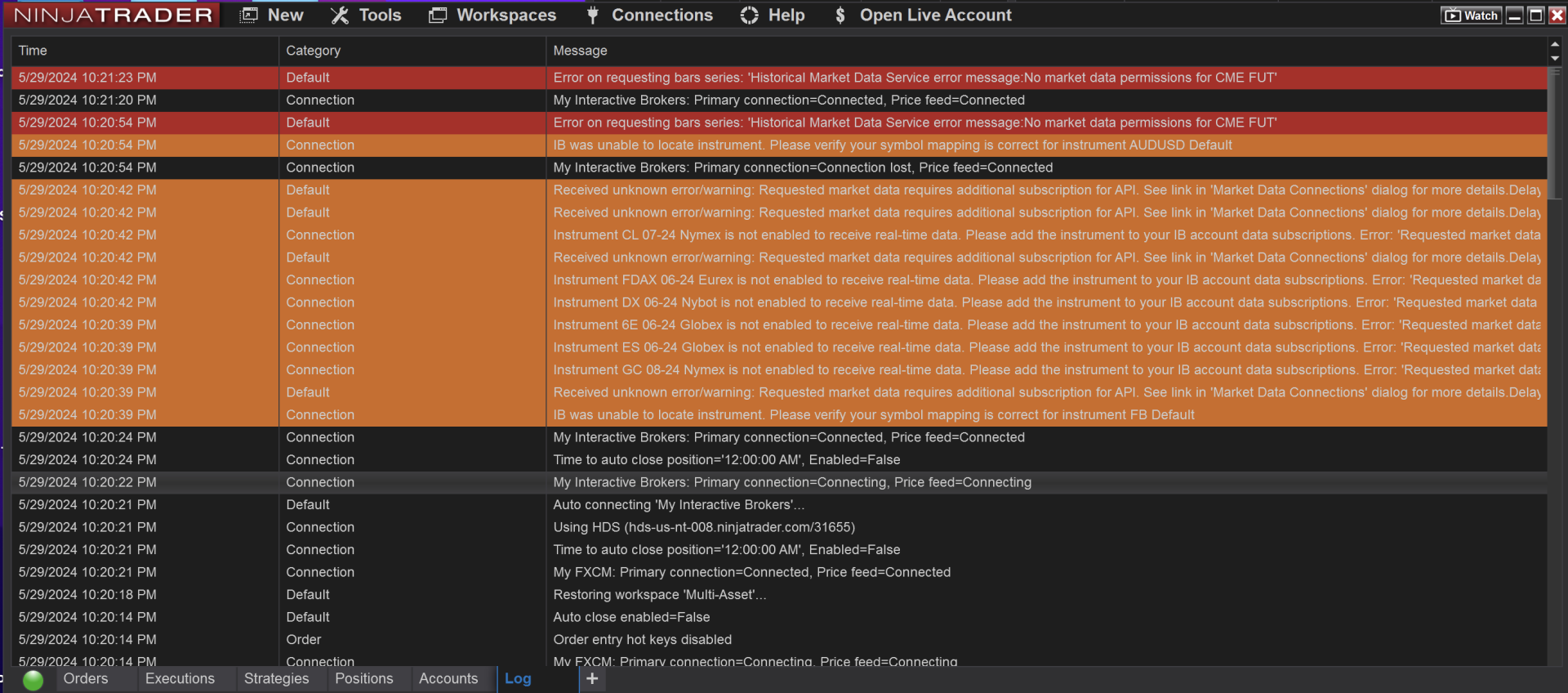This screenshot has height=693, width=1568.
Task: Select 'Instrument GC 08-24 Nymex' log row
Action: (x=779, y=370)
